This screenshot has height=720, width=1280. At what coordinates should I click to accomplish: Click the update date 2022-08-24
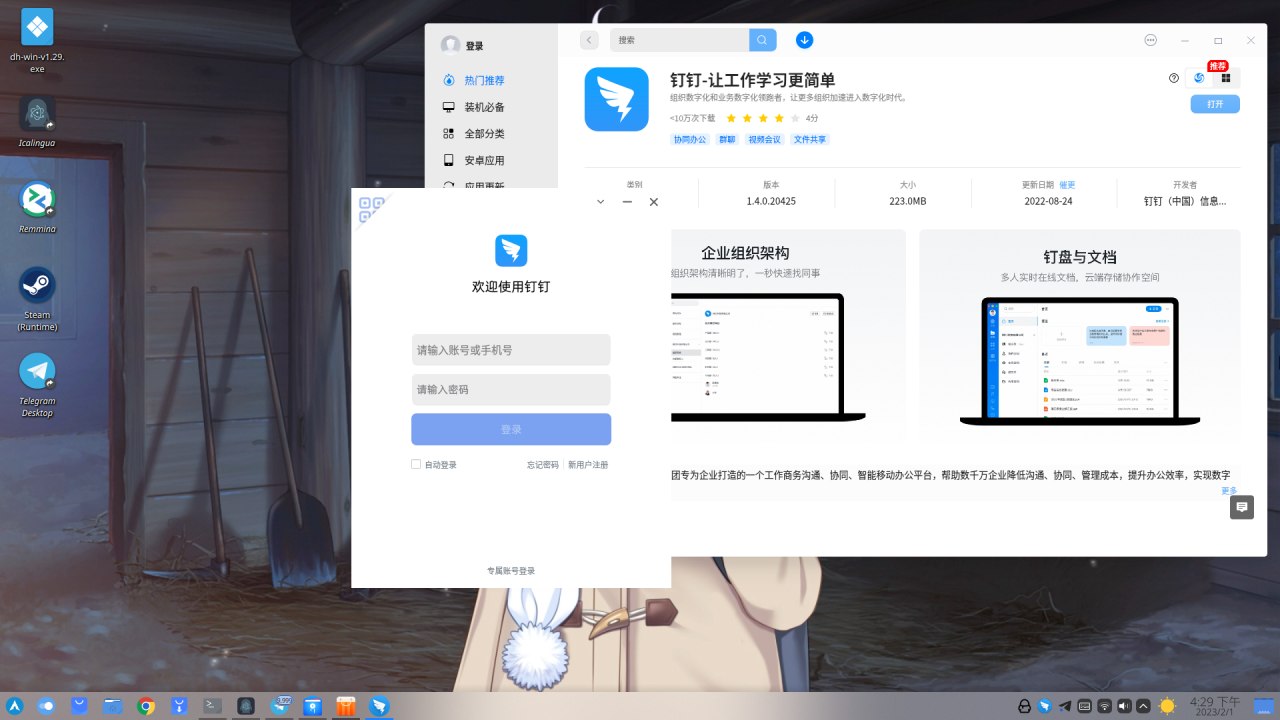[x=1048, y=201]
